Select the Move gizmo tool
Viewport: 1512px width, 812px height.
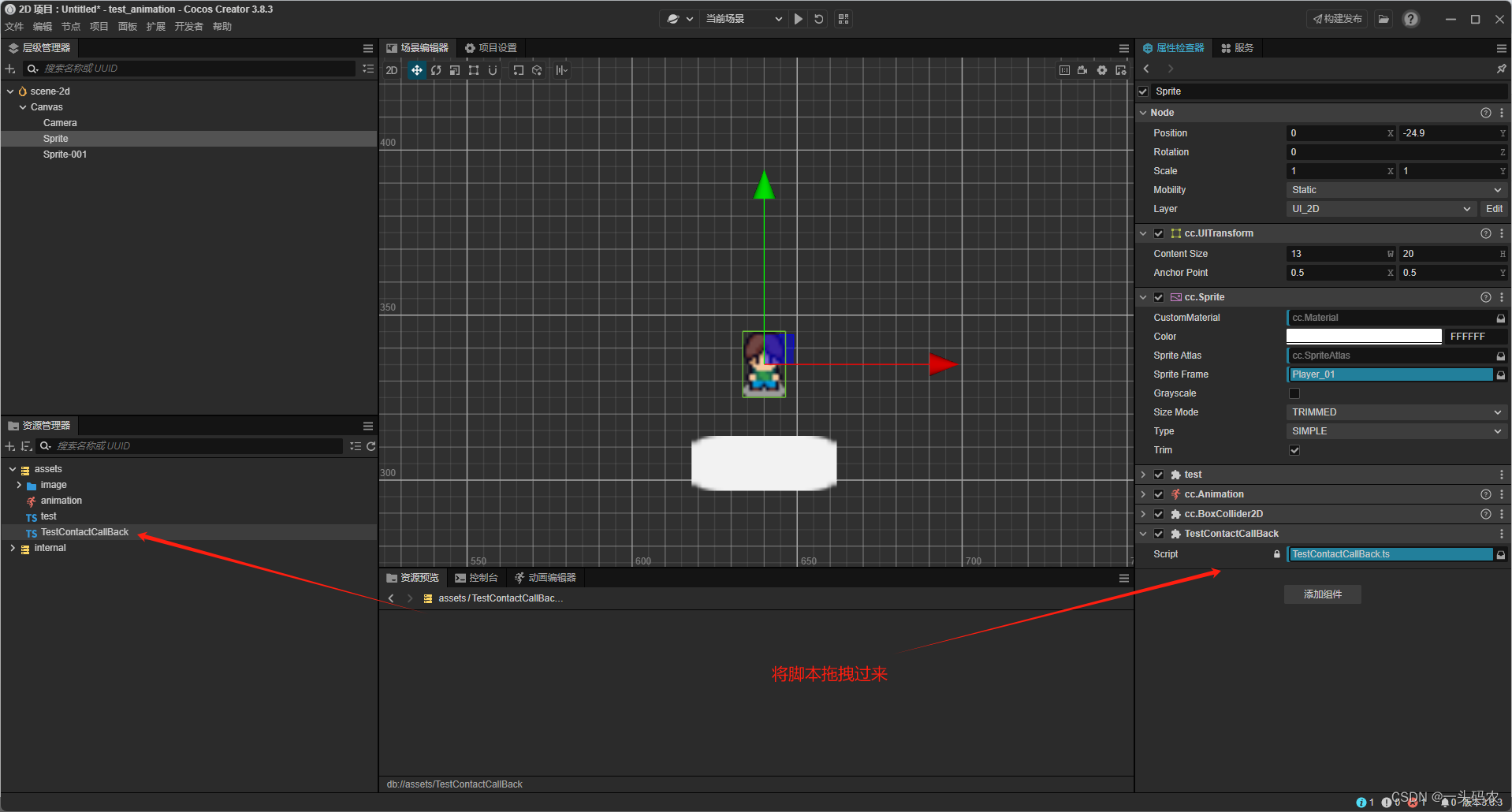tap(416, 70)
